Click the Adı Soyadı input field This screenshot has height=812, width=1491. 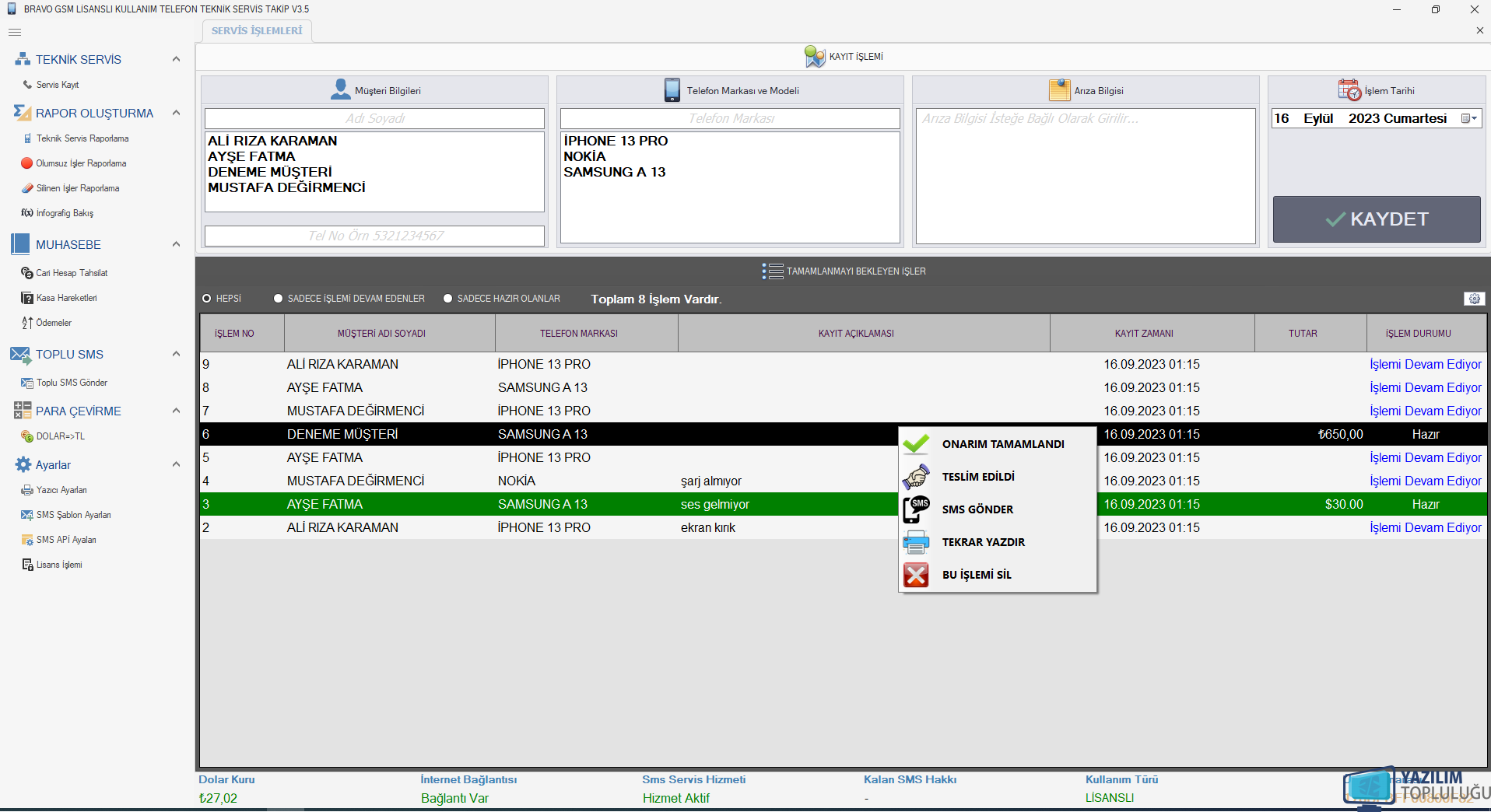pos(374,118)
